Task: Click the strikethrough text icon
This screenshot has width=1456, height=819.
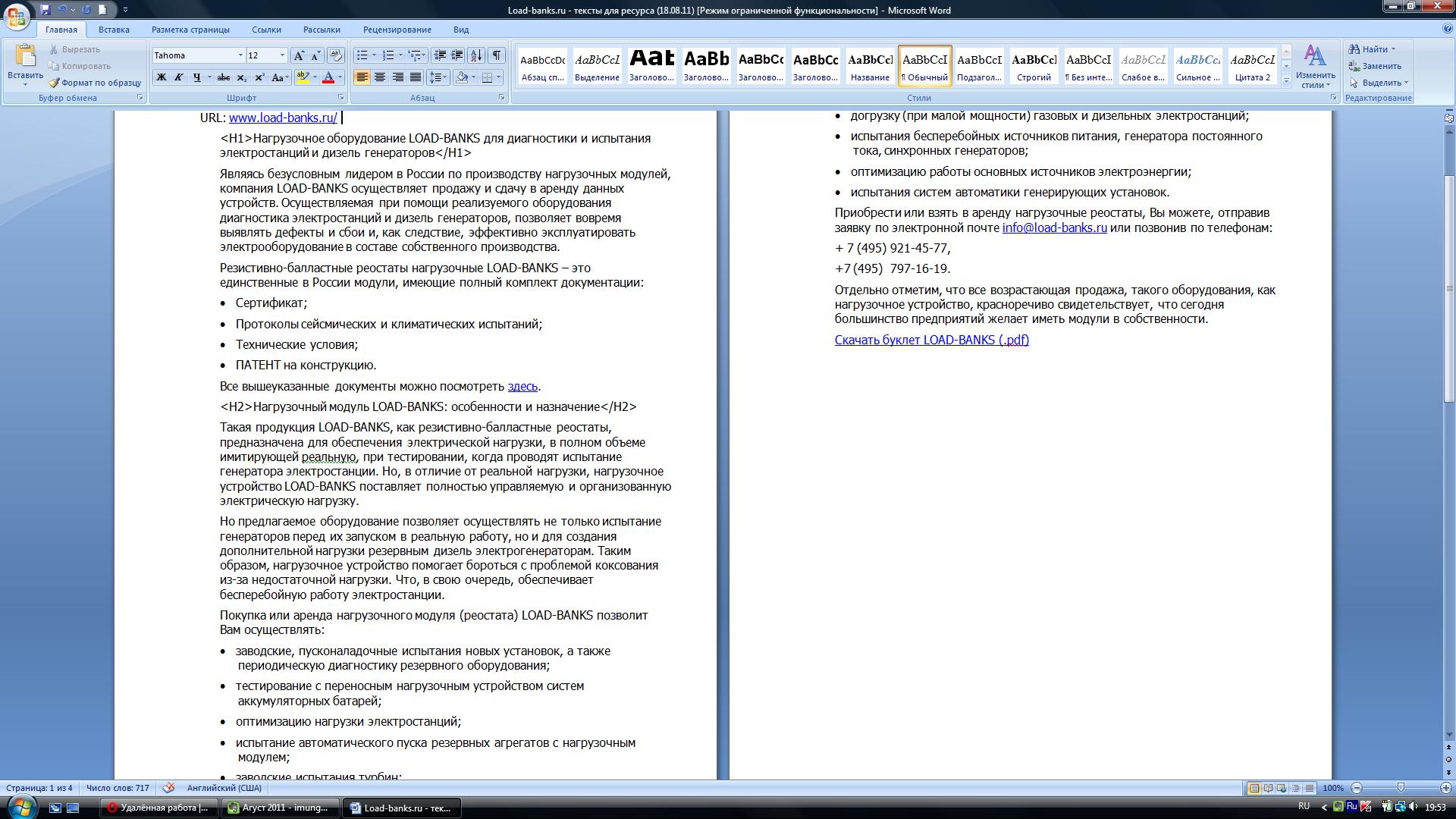Action: [223, 77]
